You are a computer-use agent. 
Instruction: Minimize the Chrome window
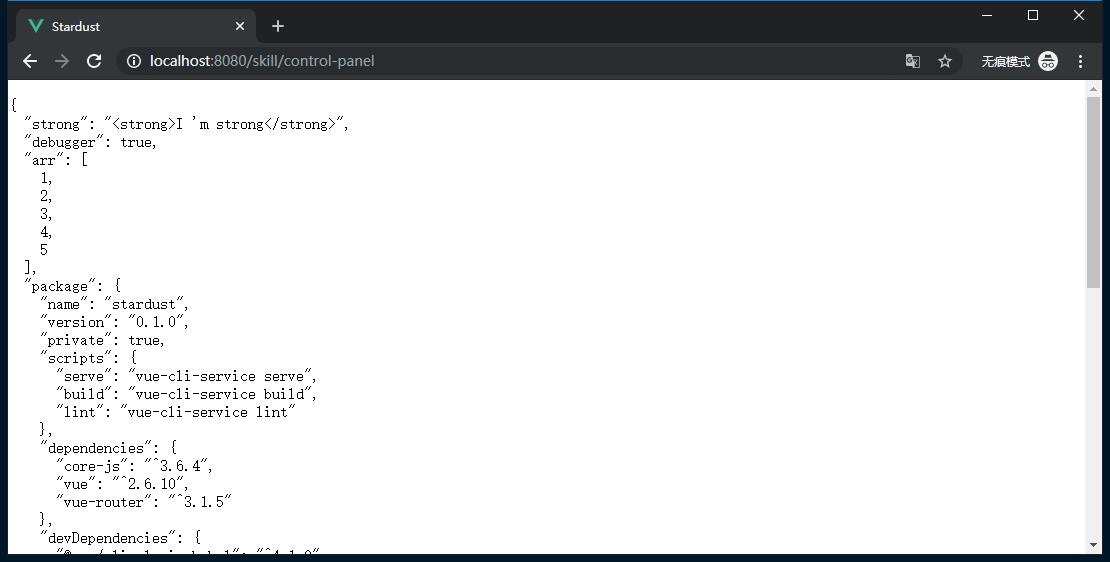coord(987,15)
